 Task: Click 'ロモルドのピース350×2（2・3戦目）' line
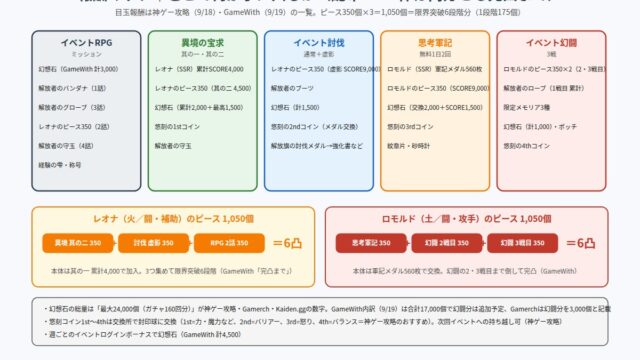click(554, 69)
